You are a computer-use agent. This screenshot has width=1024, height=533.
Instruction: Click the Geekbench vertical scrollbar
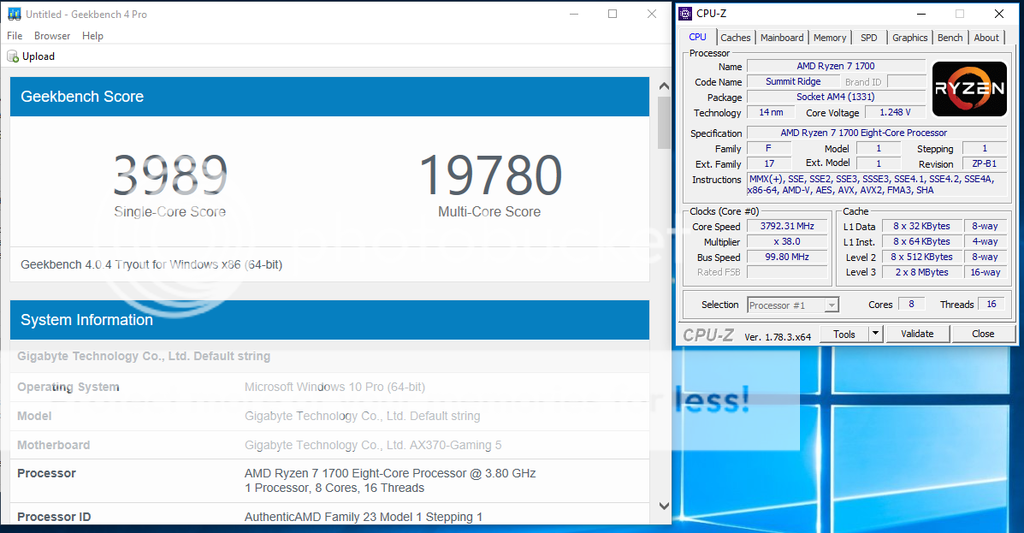coord(664,300)
